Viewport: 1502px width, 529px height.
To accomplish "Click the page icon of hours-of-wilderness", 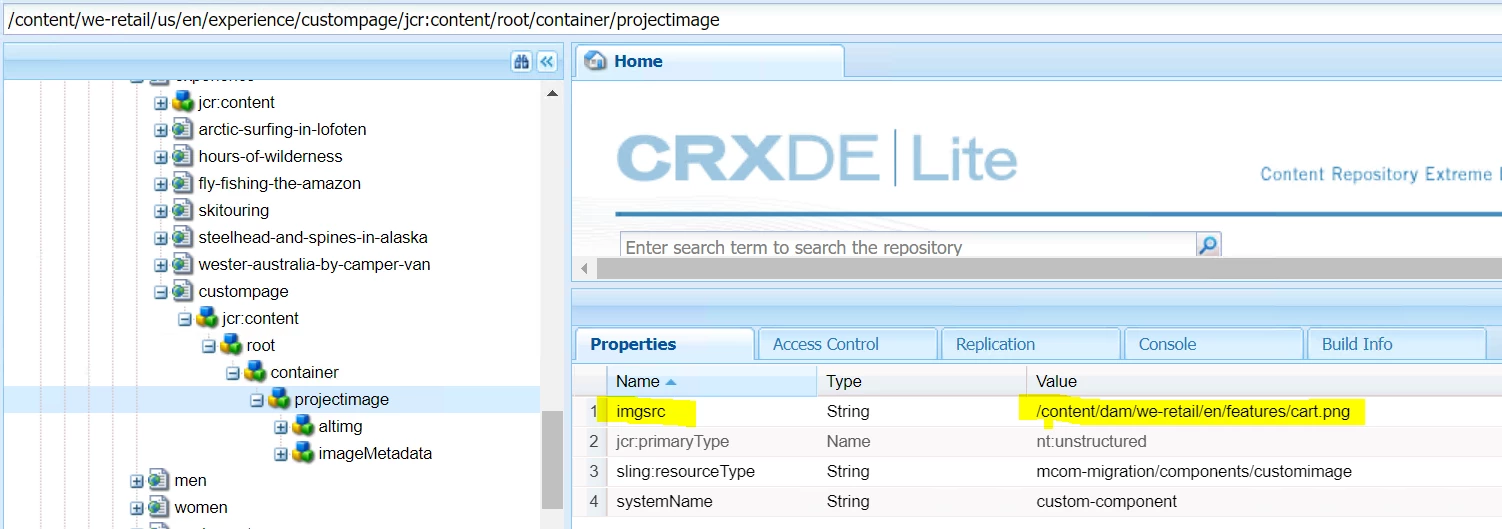I will click(183, 156).
